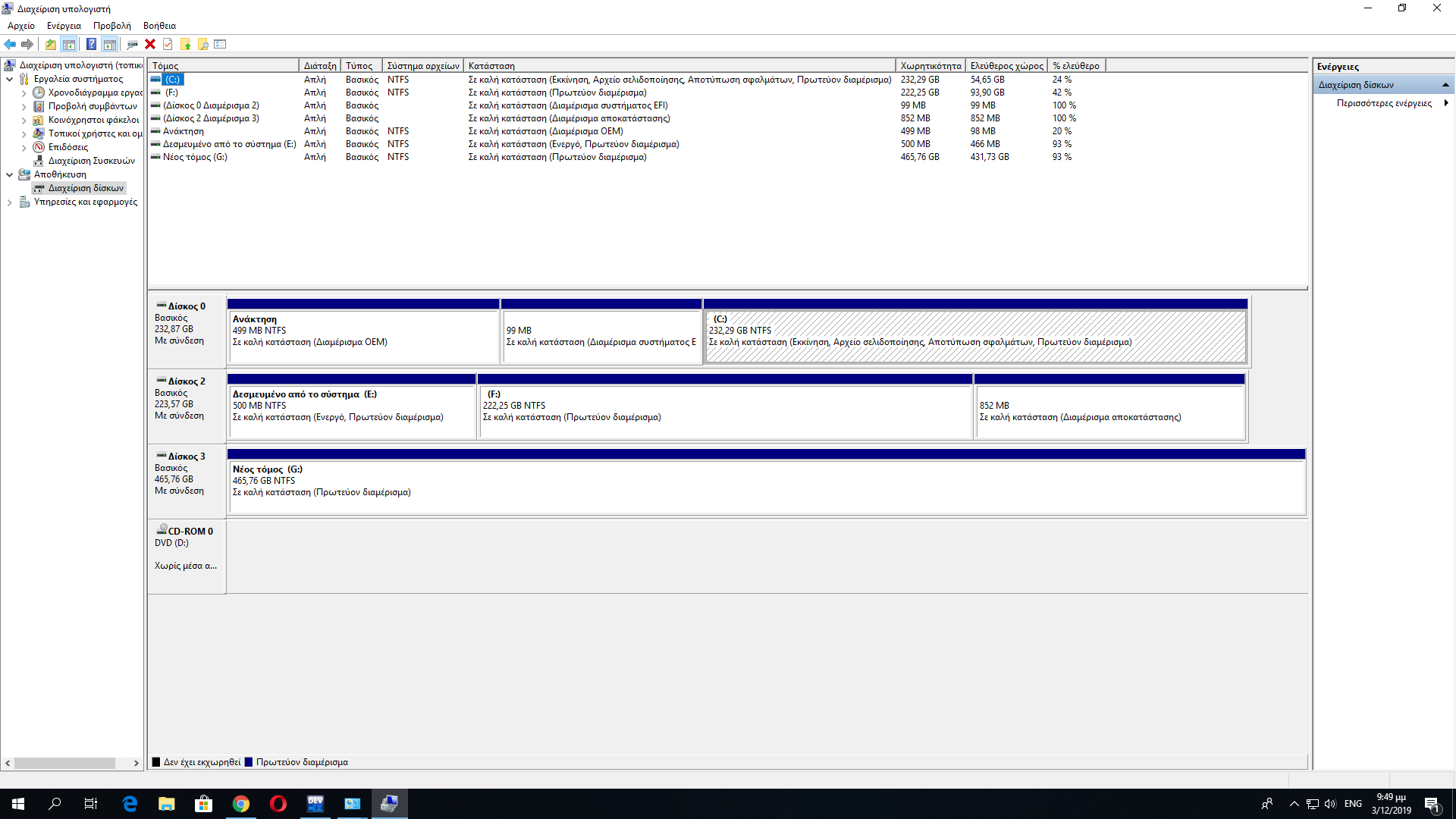
Task: Click the Up one level folder icon
Action: pyautogui.click(x=51, y=44)
